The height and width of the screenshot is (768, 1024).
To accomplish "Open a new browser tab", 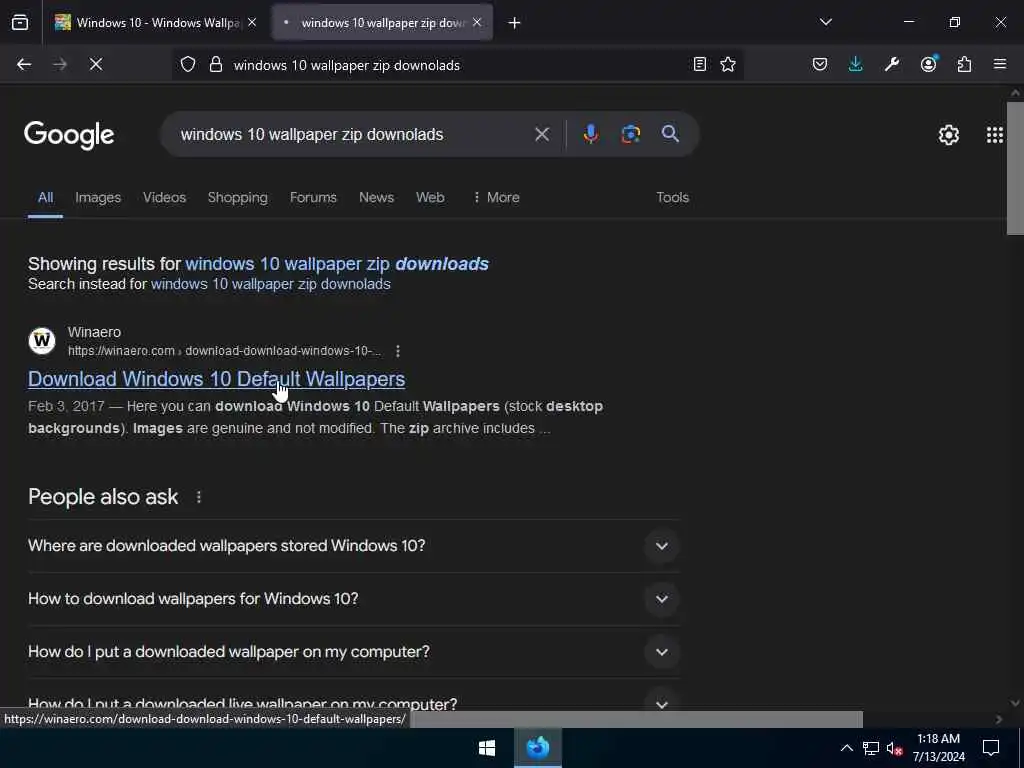I will [x=515, y=23].
